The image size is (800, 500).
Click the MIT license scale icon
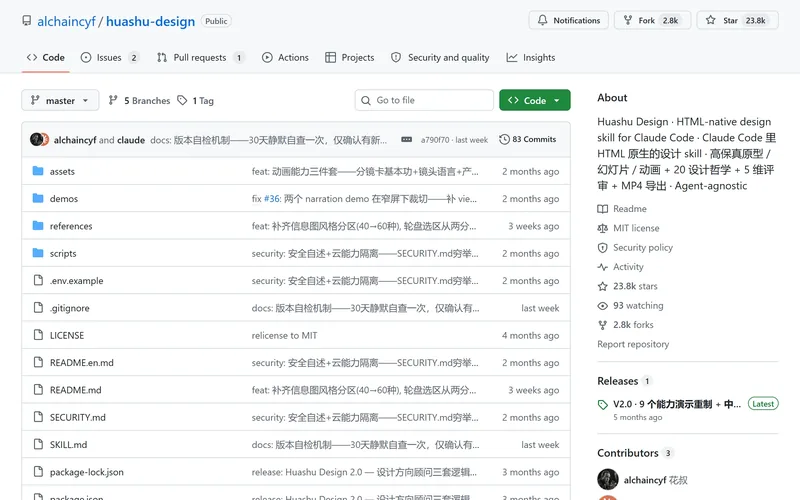click(x=603, y=228)
